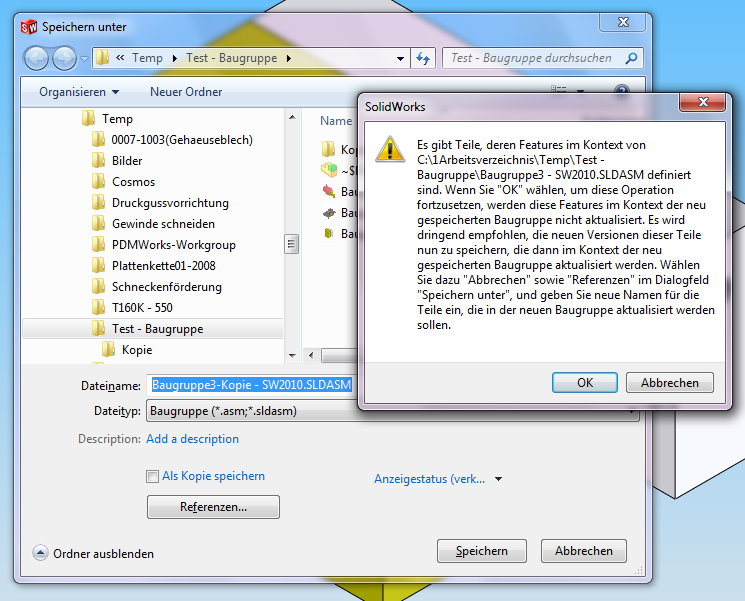
Task: Select the Kopie subfolder in tree
Action: pyautogui.click(x=137, y=350)
